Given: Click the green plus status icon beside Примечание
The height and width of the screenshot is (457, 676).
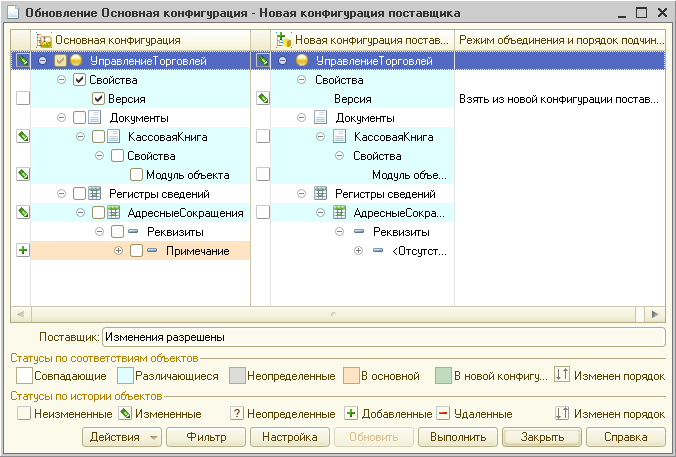Looking at the screenshot, I should point(23,250).
